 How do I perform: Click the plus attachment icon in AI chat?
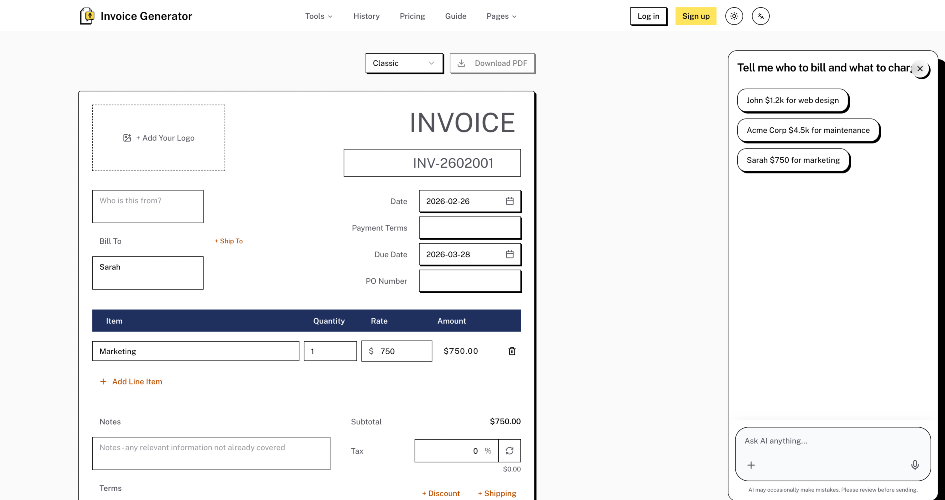(x=751, y=465)
